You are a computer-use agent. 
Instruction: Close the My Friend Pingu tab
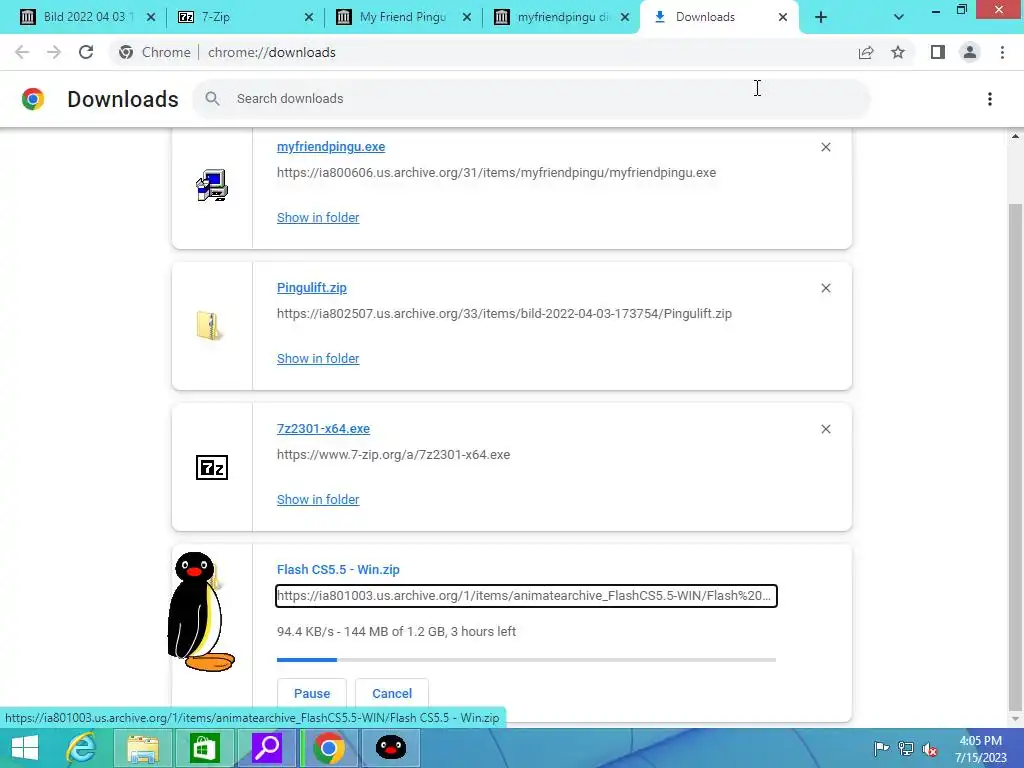click(467, 17)
